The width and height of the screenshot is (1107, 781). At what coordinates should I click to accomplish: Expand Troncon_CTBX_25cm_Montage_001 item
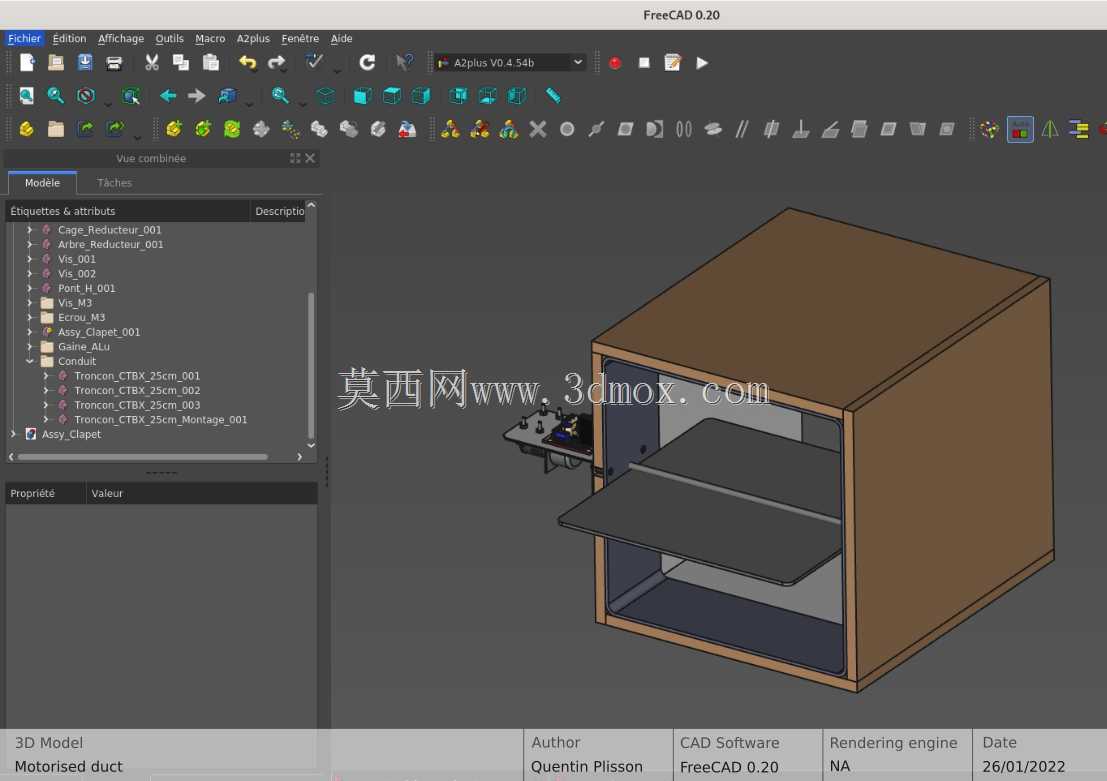pyautogui.click(x=46, y=419)
